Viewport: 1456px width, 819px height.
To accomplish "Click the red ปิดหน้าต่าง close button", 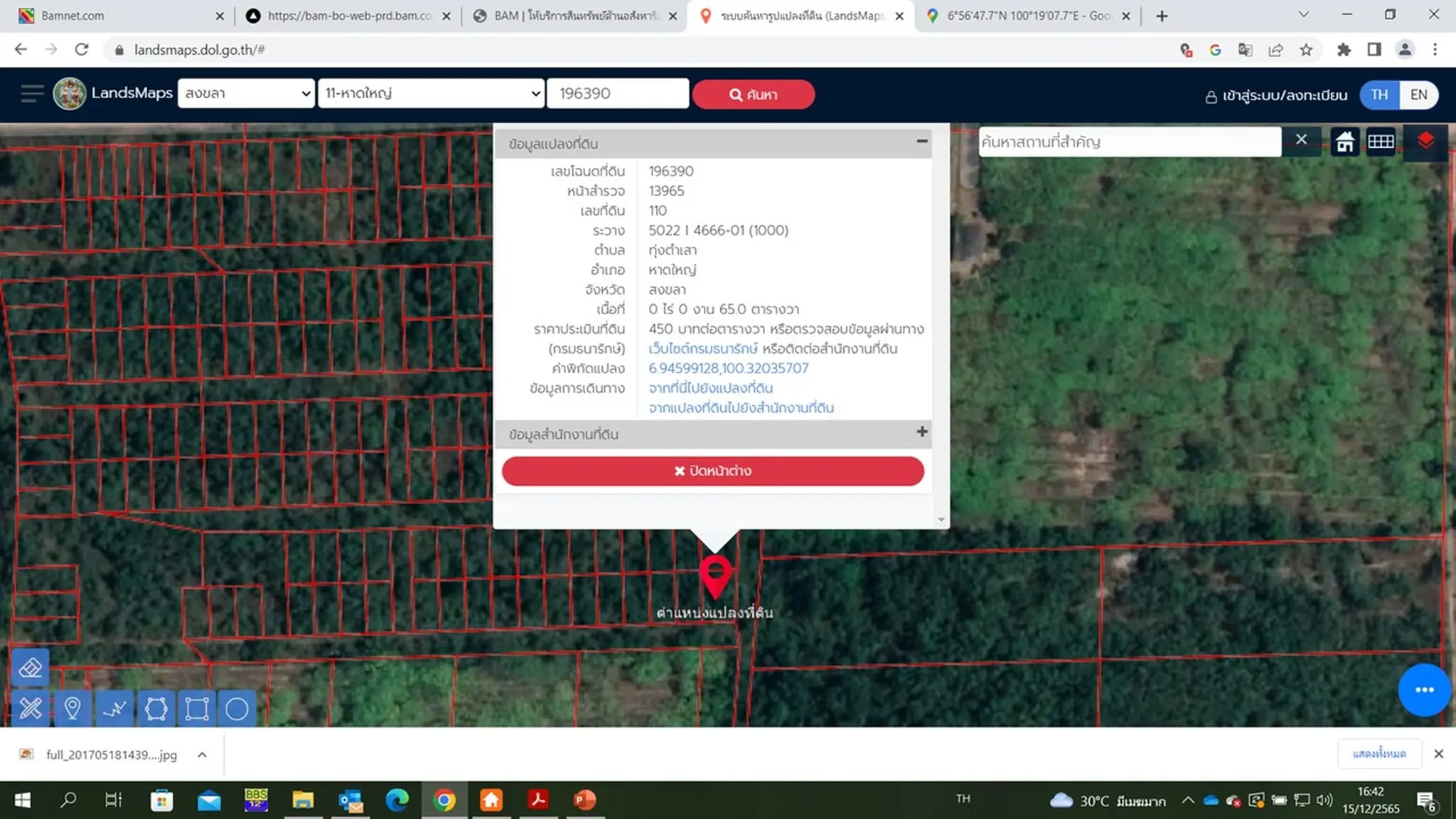I will point(713,471).
